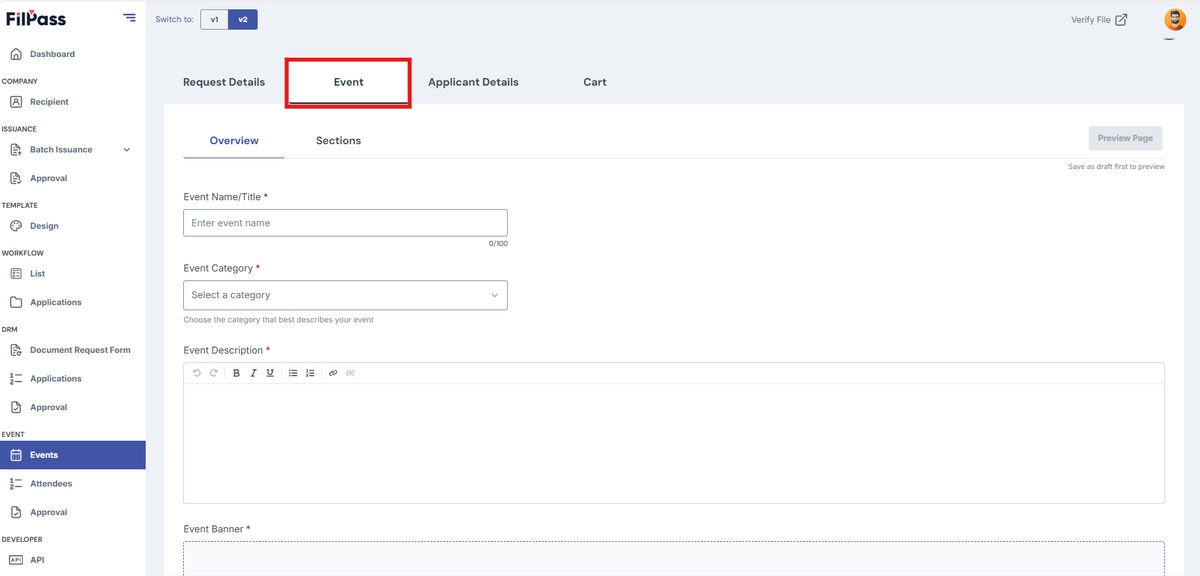Click the 'COMPANY' sidebar heading
Screen dimensions: 1200x576
(20, 81)
